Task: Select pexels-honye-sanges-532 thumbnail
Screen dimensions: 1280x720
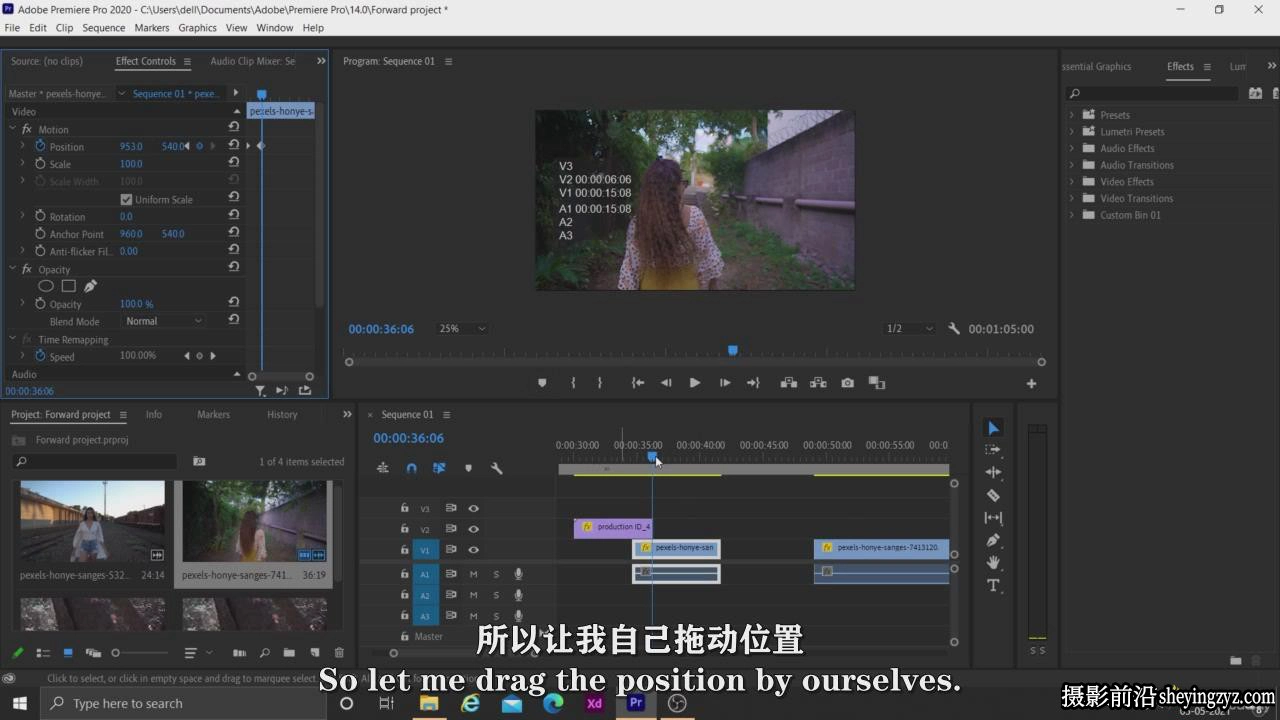Action: point(93,522)
